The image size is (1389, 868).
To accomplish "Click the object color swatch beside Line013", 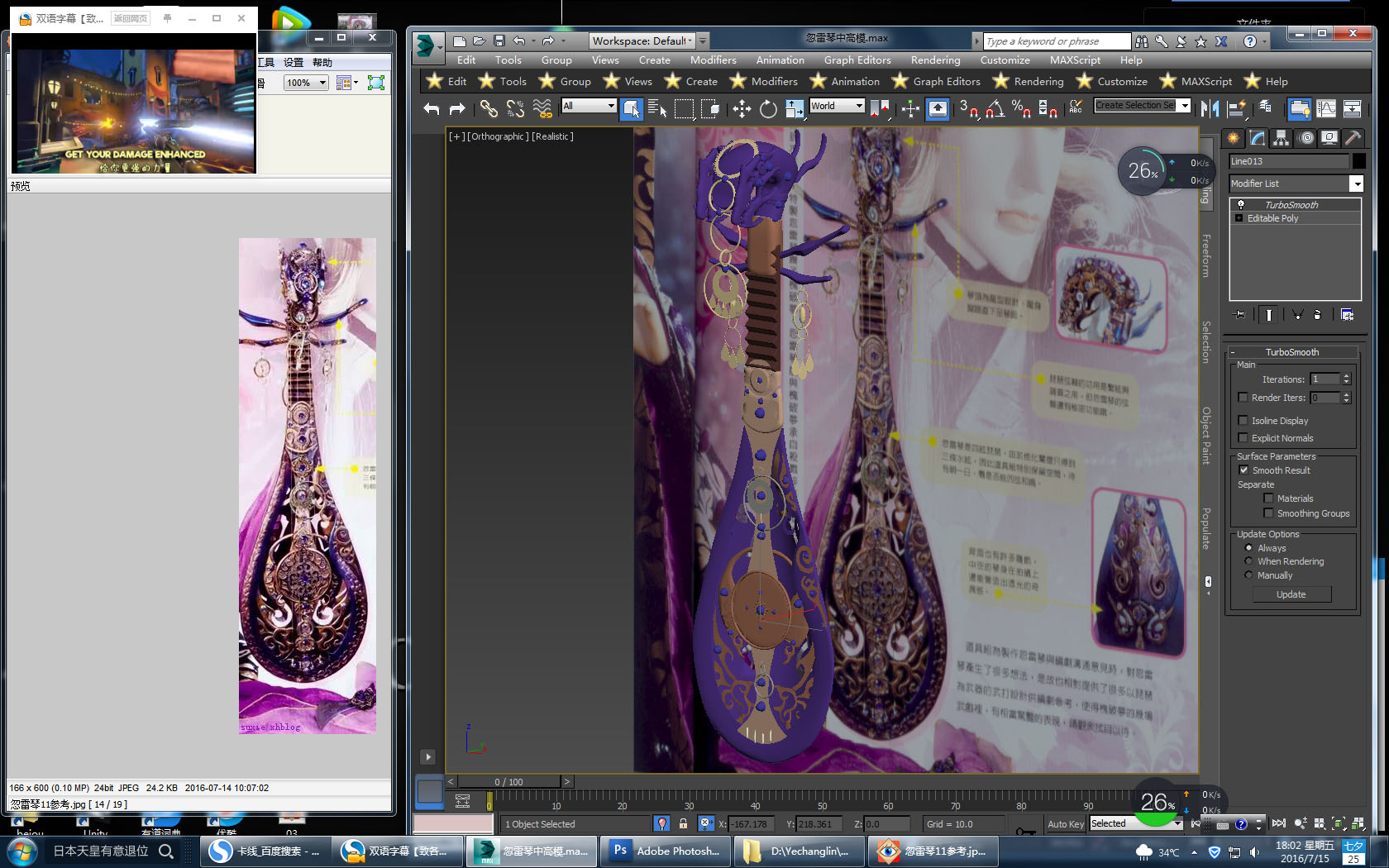I will pyautogui.click(x=1358, y=161).
